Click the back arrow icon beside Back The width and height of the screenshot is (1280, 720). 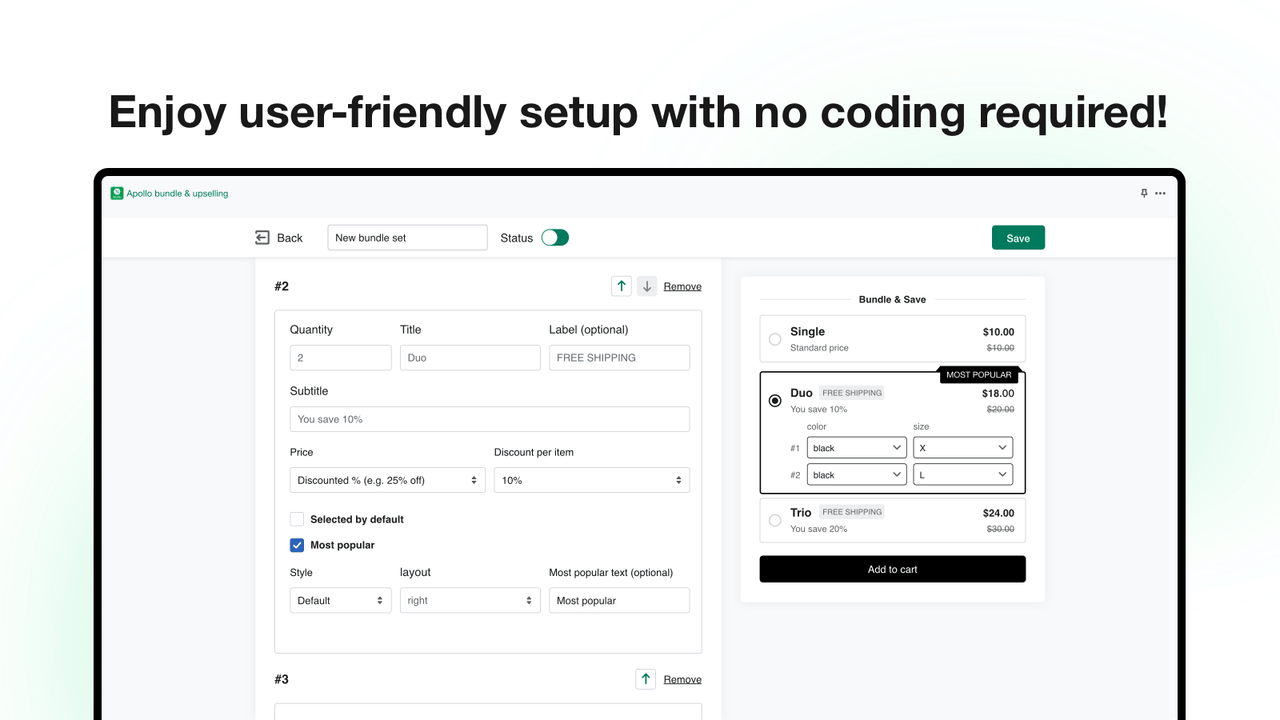[263, 237]
